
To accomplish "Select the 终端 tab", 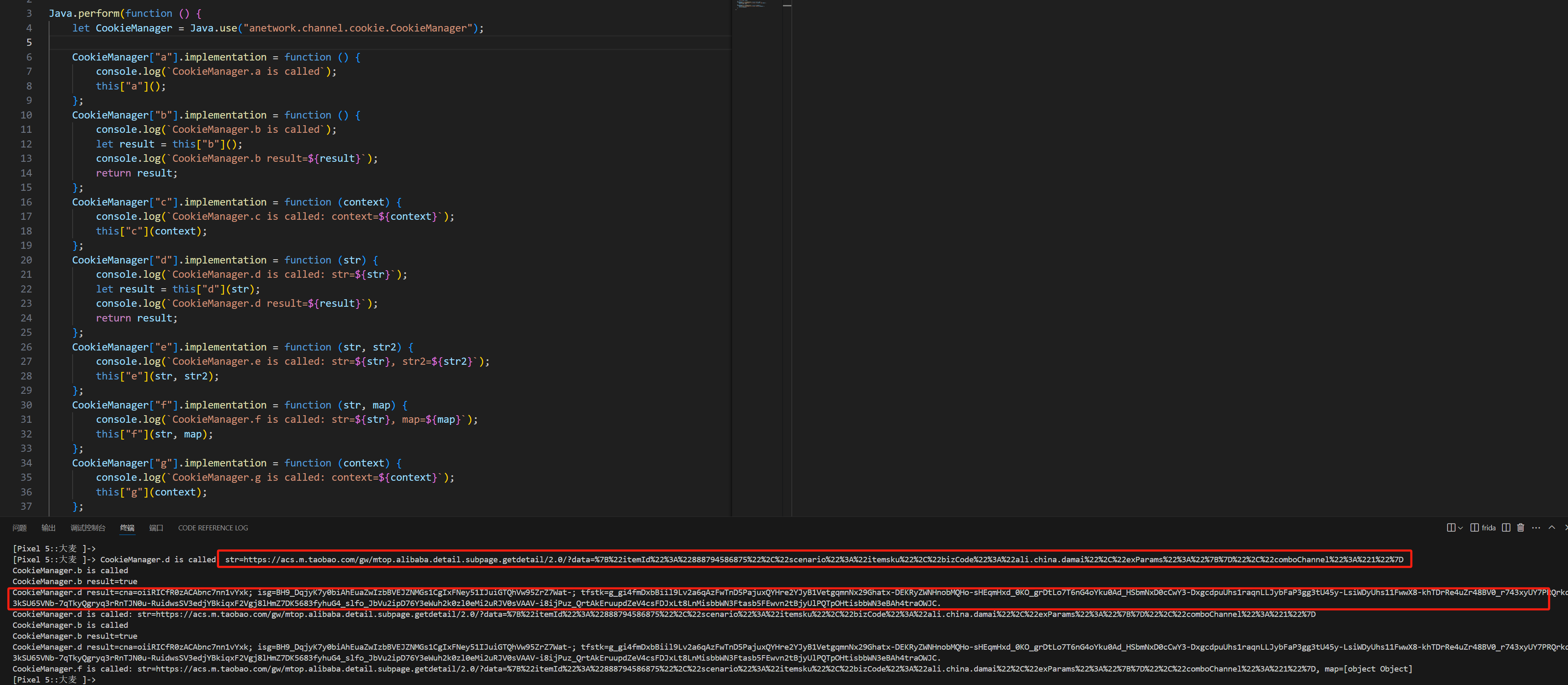I will (126, 528).
